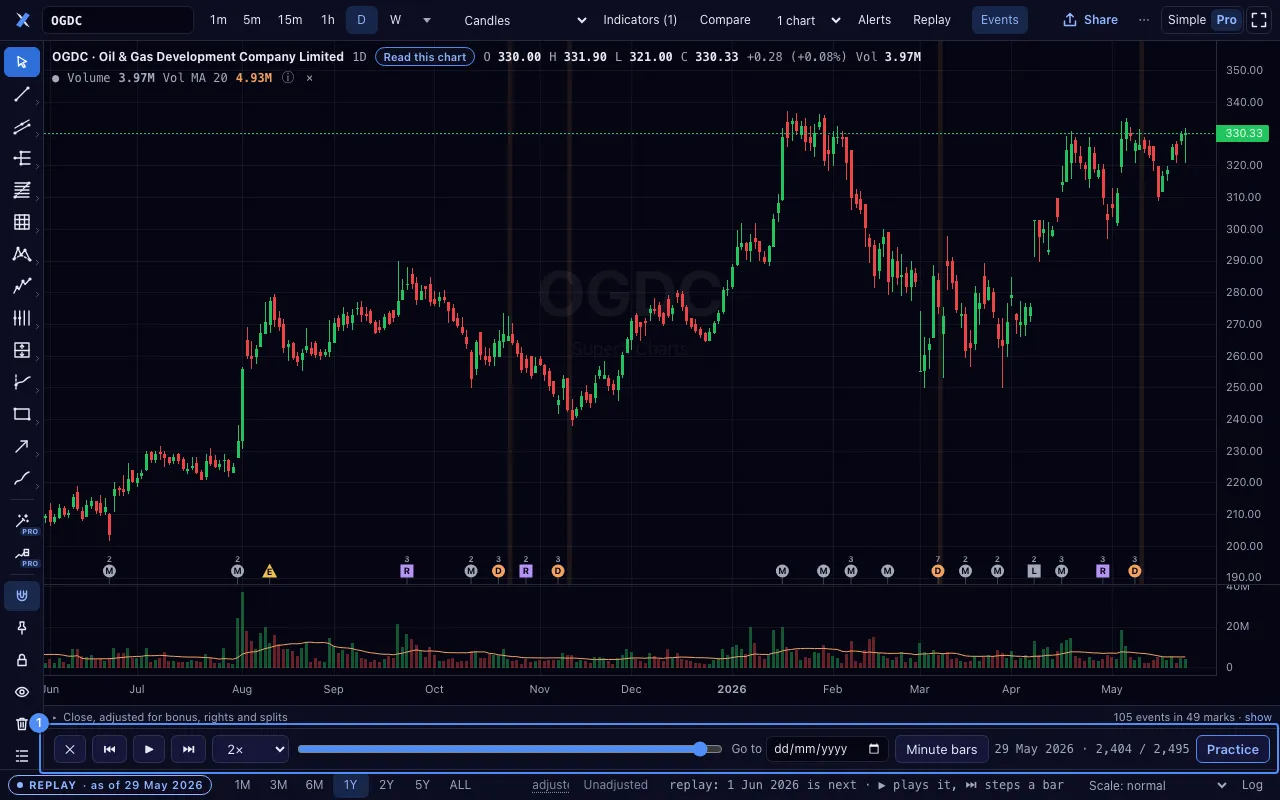Toggle the Log scale option

[x=1252, y=785]
